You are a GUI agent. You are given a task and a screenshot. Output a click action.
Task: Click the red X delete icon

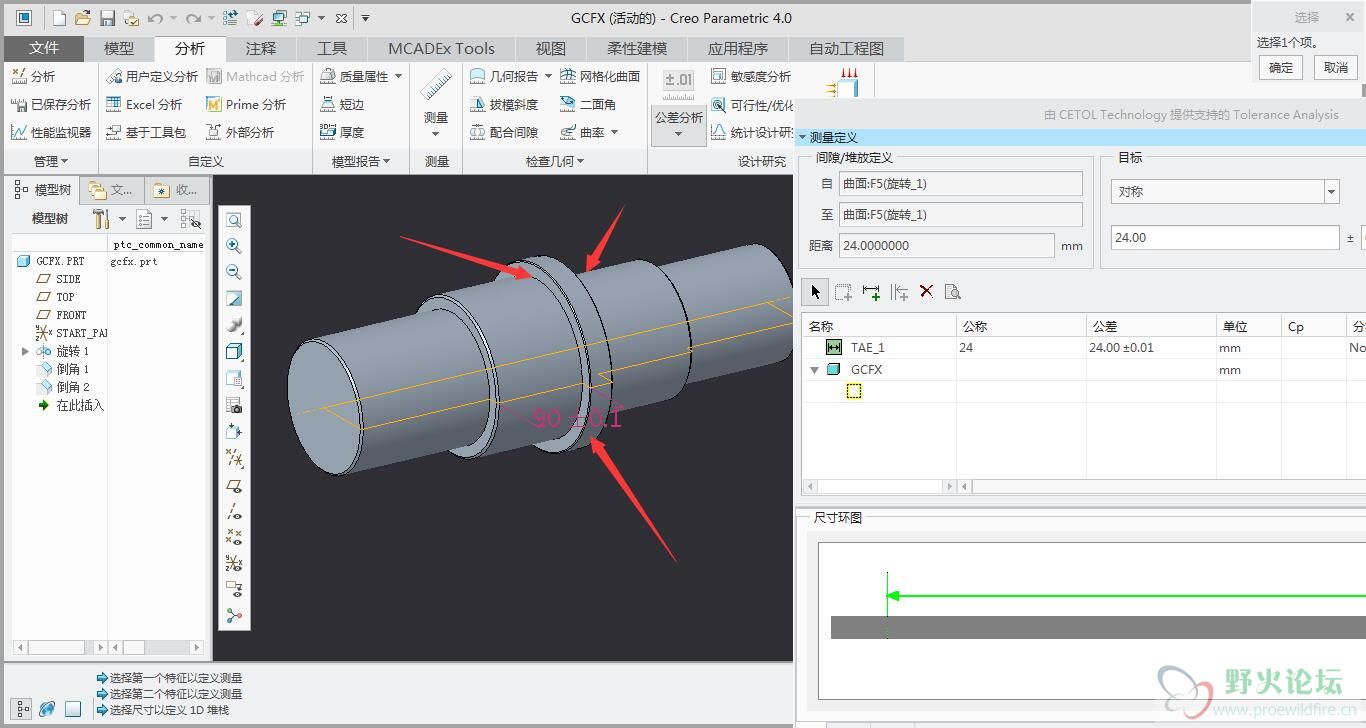tap(926, 291)
